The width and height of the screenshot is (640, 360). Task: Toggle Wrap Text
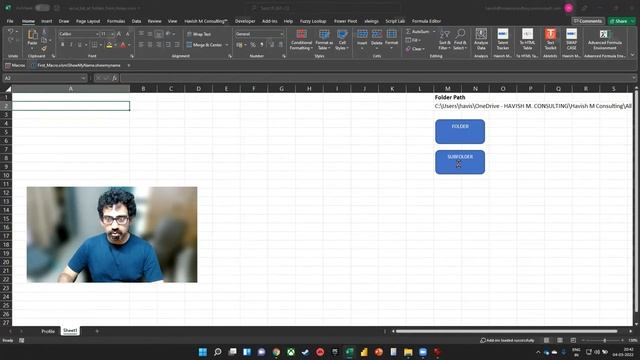pos(199,34)
